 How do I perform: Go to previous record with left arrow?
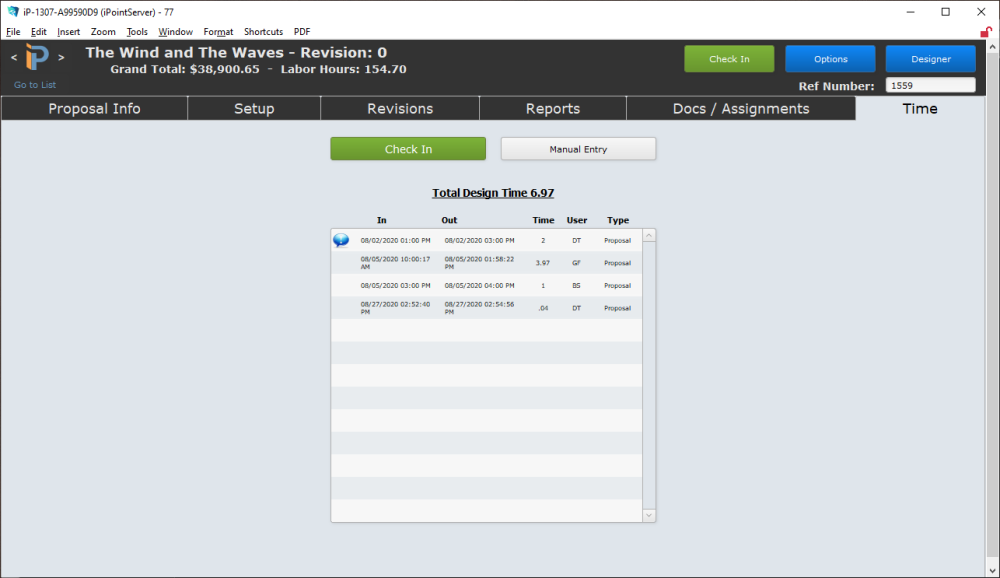(x=14, y=57)
